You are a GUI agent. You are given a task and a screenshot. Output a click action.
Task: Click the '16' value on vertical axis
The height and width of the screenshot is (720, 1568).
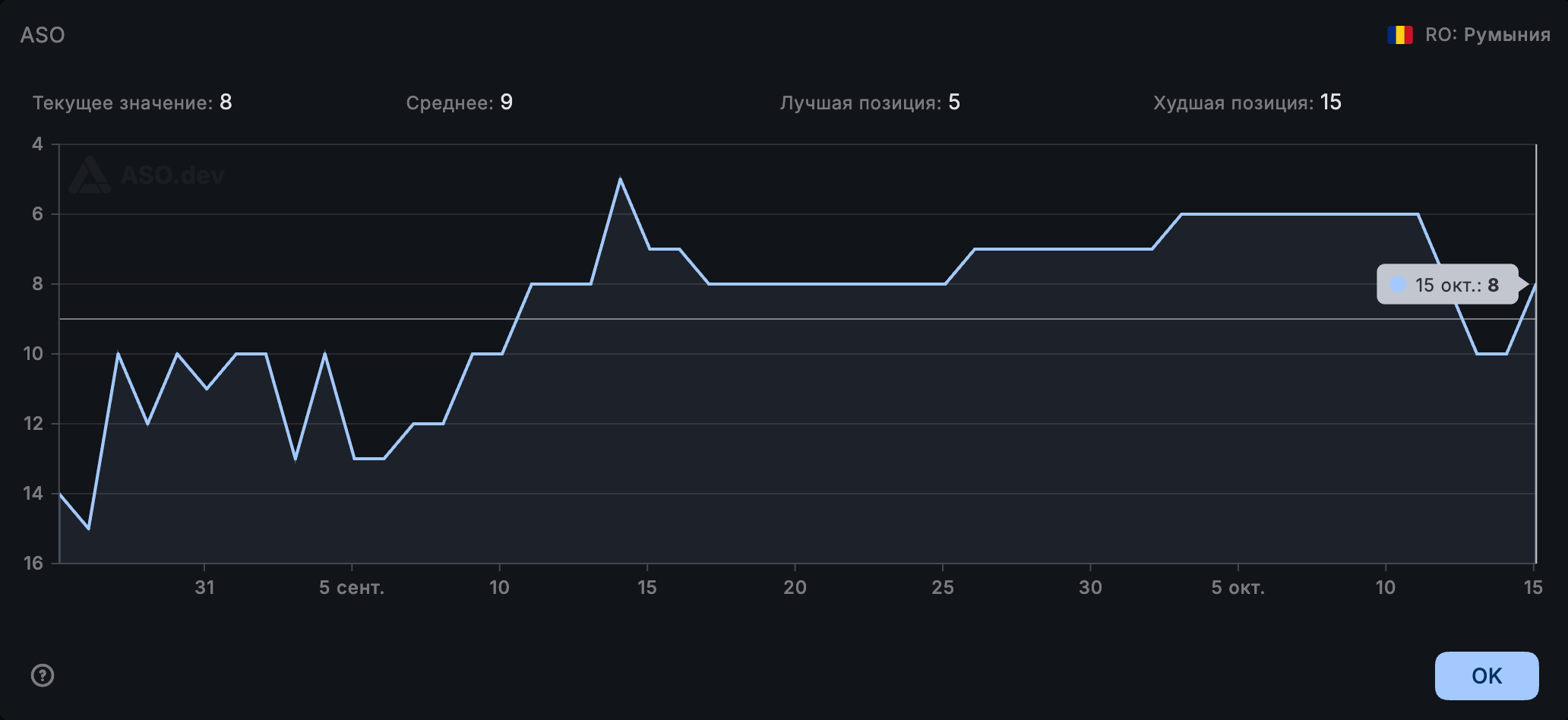(x=33, y=563)
